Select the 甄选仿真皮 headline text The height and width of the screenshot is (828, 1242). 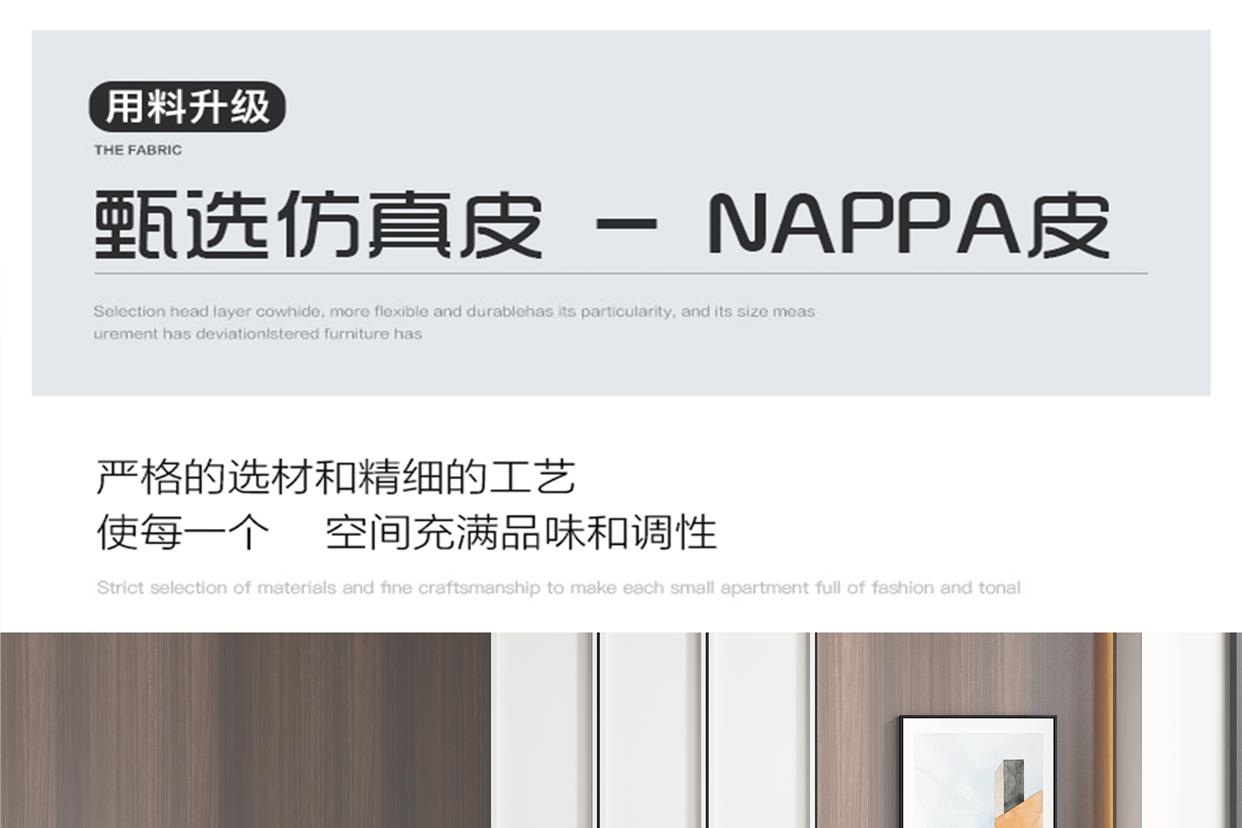point(319,226)
